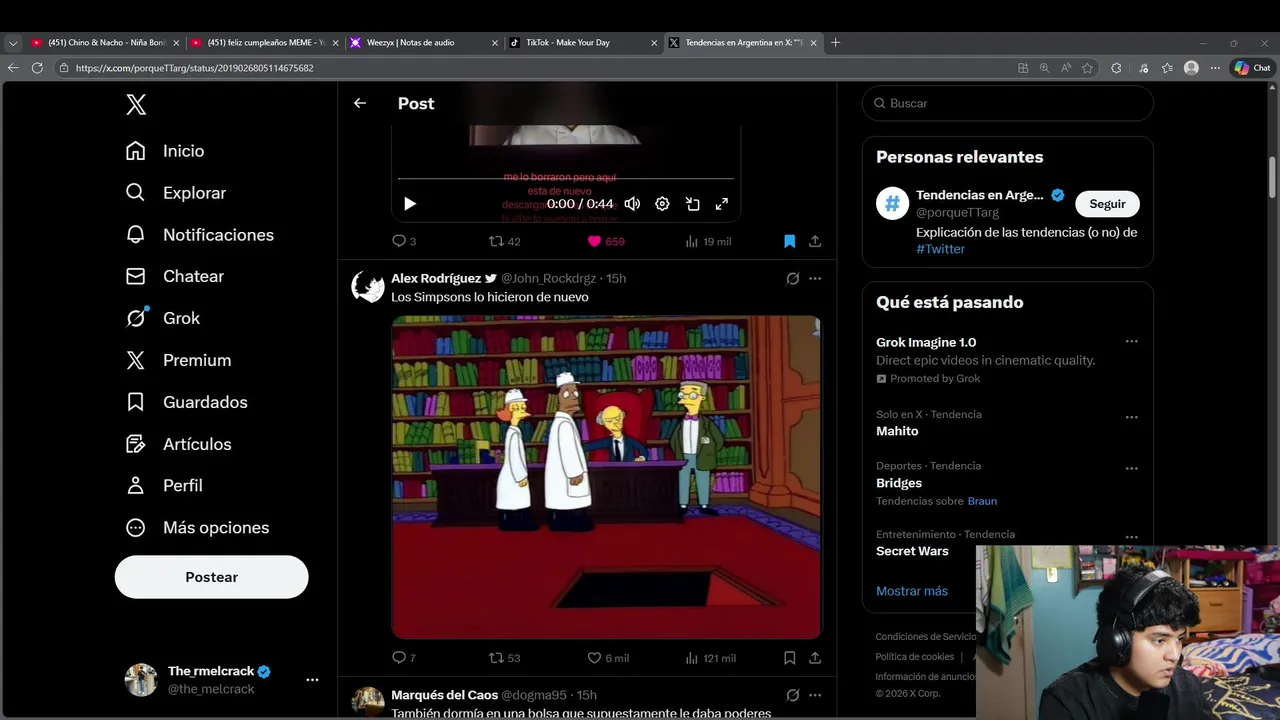Click the browser address bar URL

point(194,68)
